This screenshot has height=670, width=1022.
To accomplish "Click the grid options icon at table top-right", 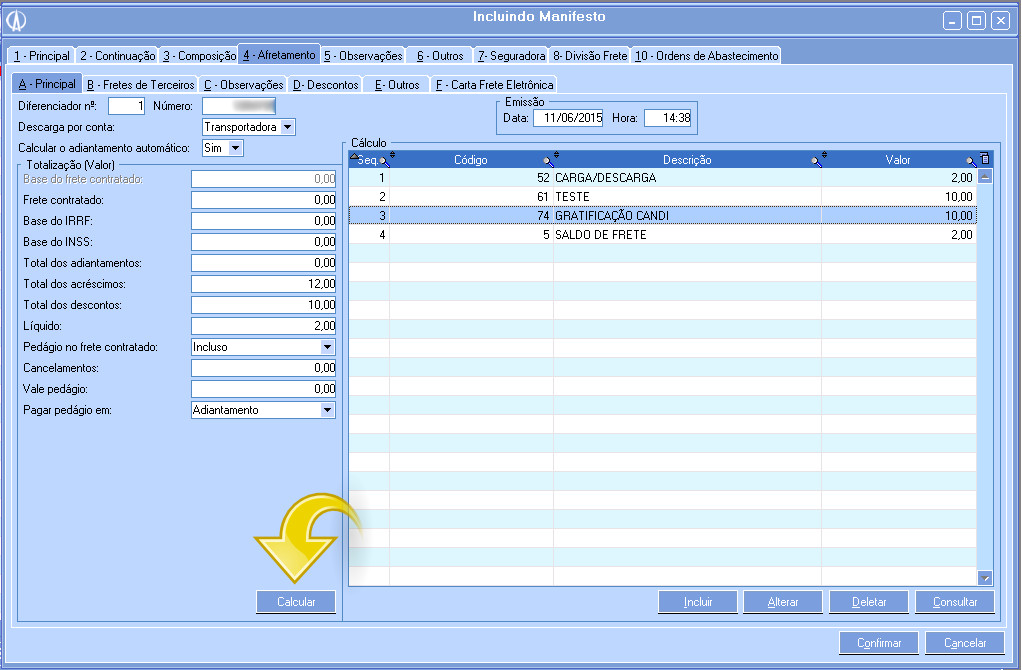I will tap(985, 158).
